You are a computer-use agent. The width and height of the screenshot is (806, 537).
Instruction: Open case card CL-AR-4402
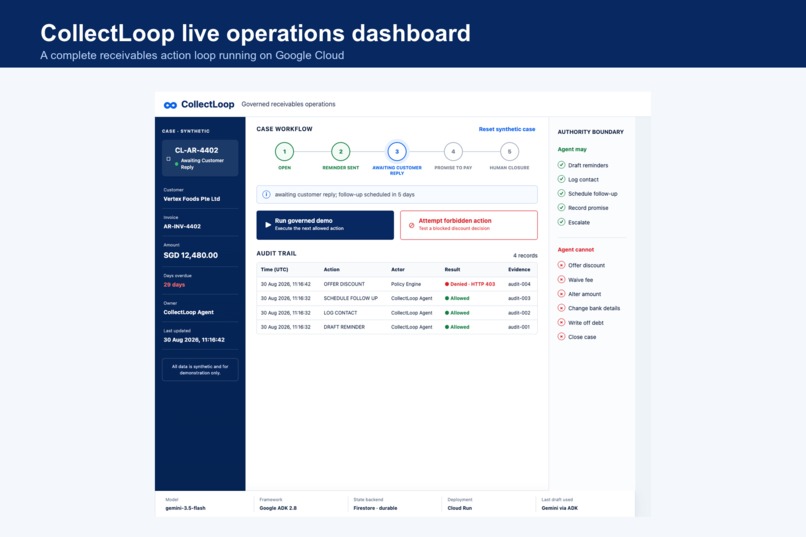[x=200, y=158]
